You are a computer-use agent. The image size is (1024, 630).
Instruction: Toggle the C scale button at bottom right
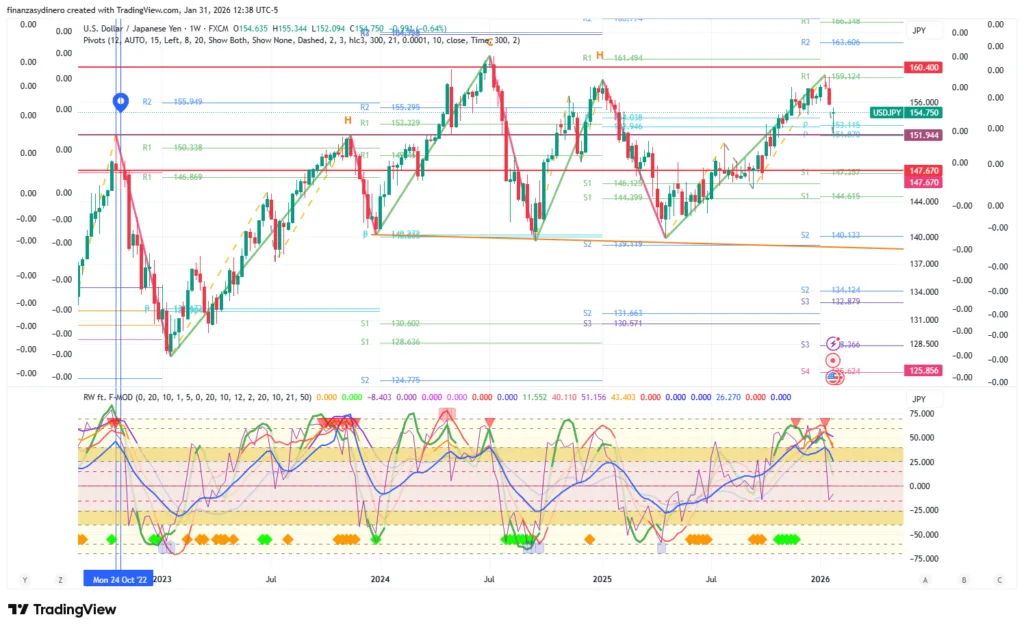coord(999,580)
